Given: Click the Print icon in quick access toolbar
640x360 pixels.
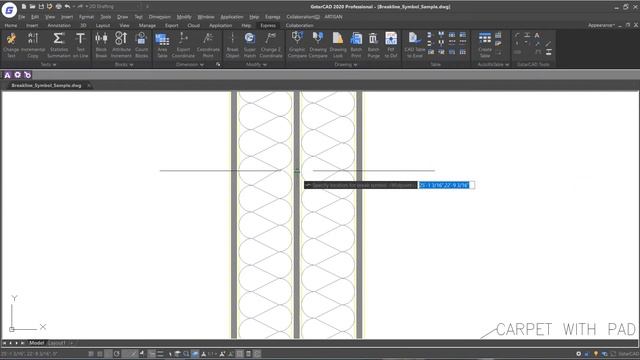Looking at the screenshot, I should coord(59,7).
